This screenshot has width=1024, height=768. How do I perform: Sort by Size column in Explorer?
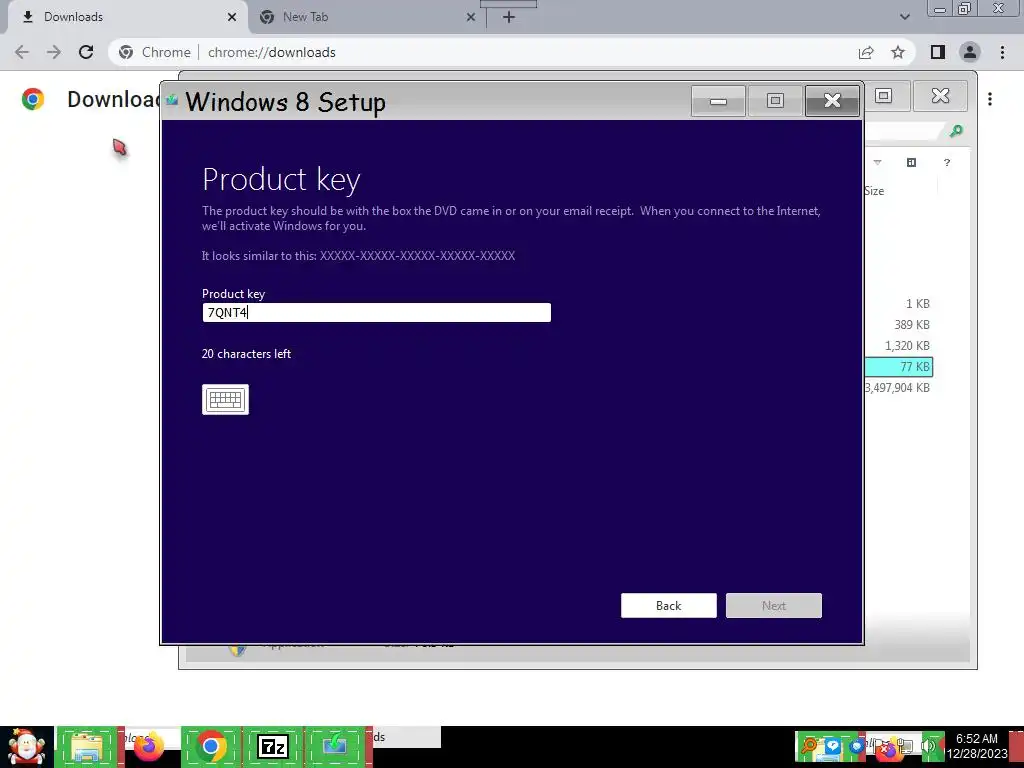point(874,191)
